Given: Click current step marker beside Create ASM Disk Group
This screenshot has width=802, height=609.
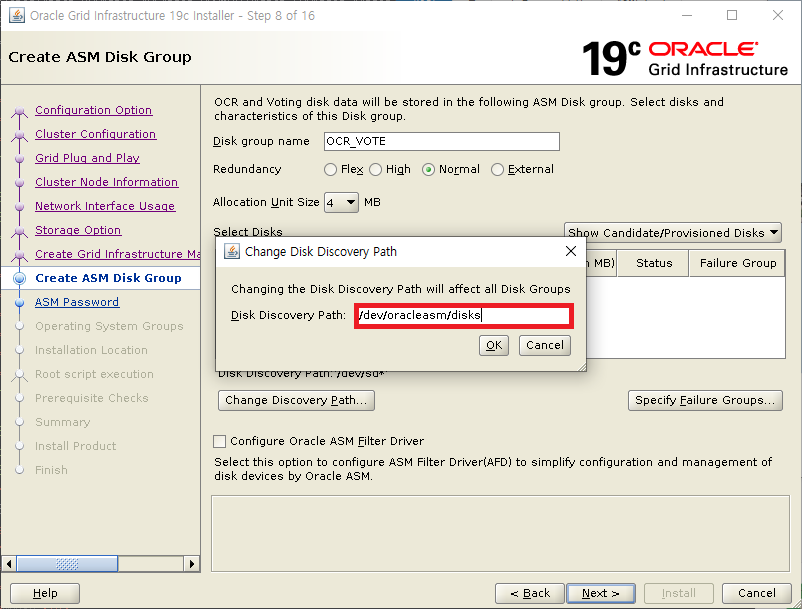Looking at the screenshot, I should point(19,279).
